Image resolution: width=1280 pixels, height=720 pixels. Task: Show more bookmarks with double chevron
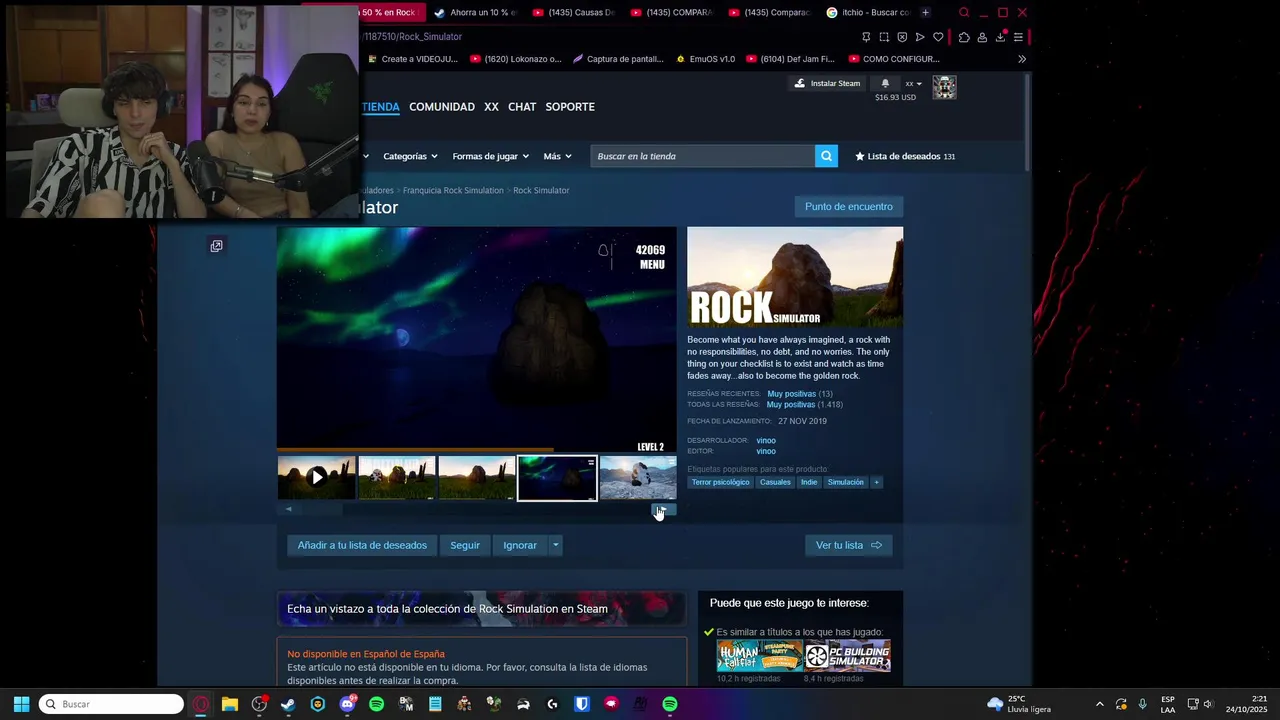coord(1021,59)
